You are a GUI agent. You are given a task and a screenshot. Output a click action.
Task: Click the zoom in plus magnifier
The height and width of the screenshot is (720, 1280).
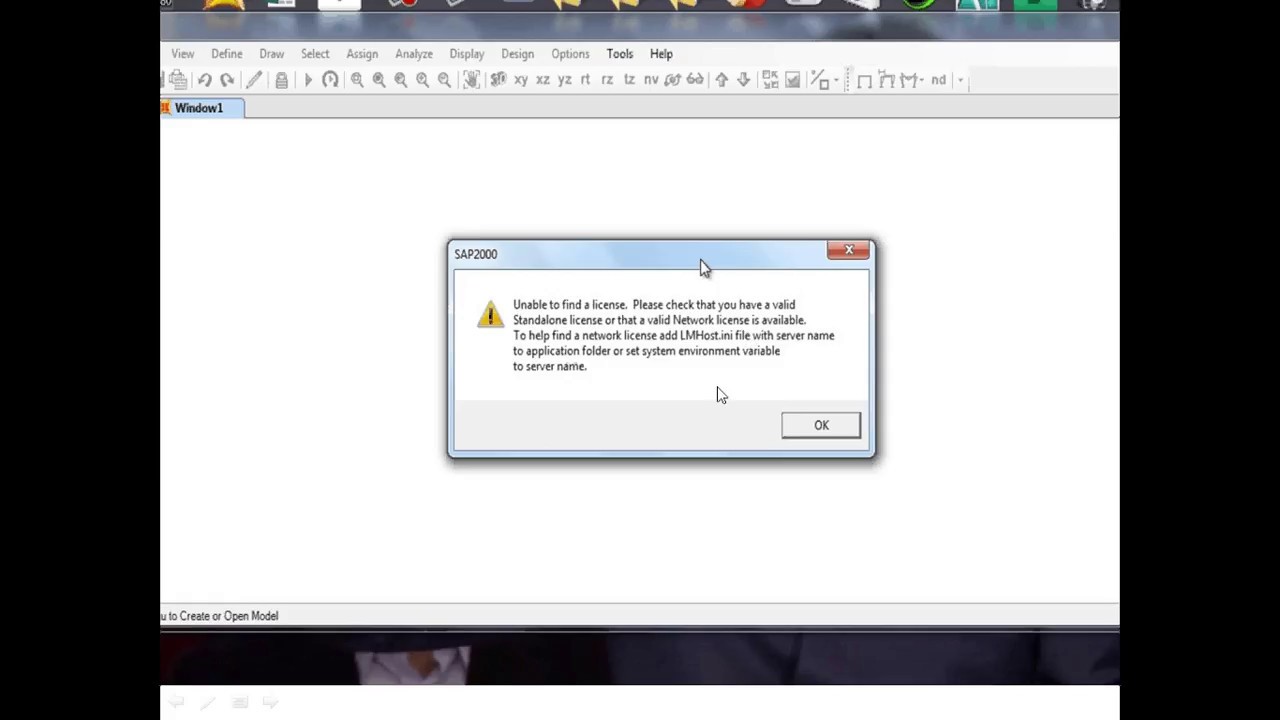point(422,80)
